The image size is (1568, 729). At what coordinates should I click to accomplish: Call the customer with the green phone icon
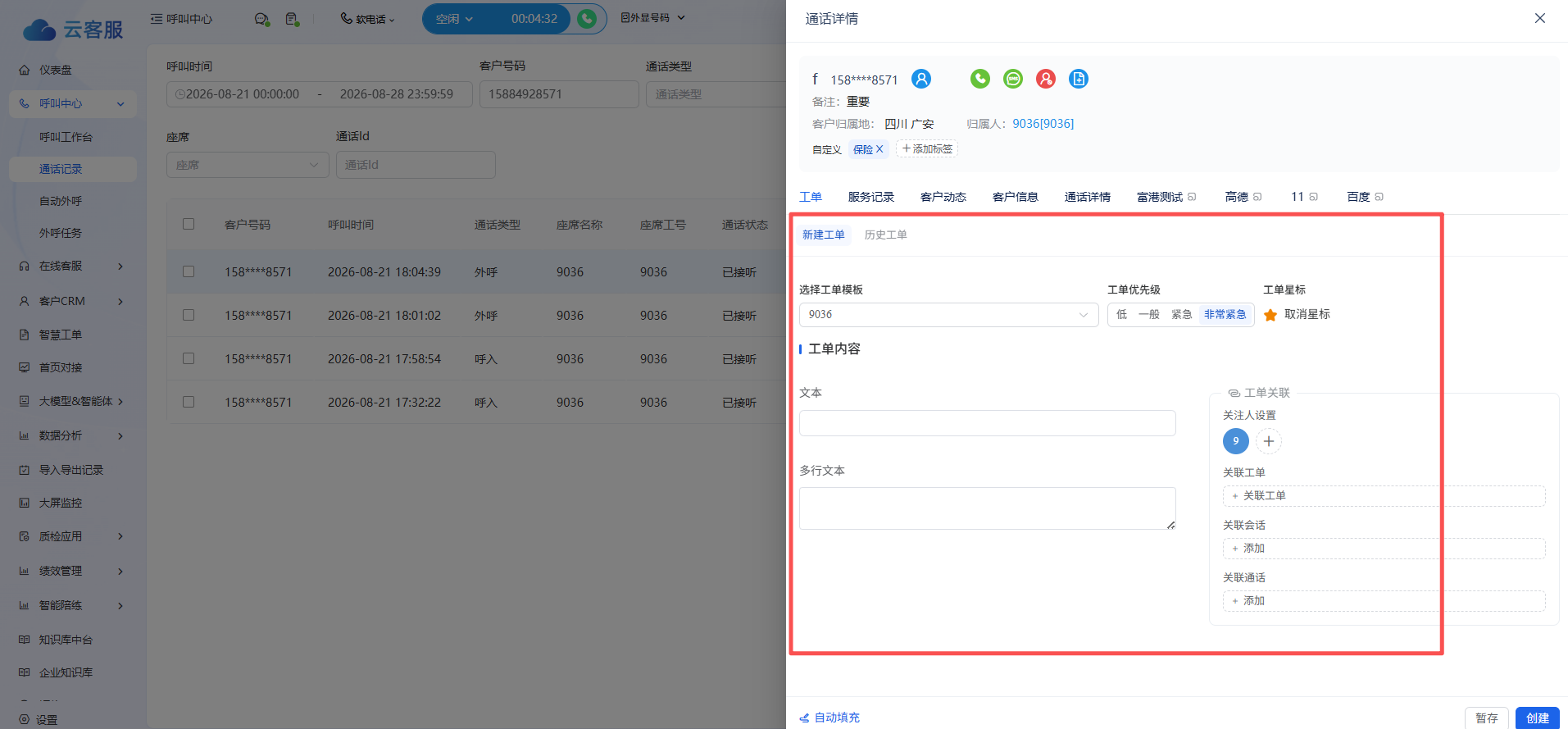tap(980, 79)
